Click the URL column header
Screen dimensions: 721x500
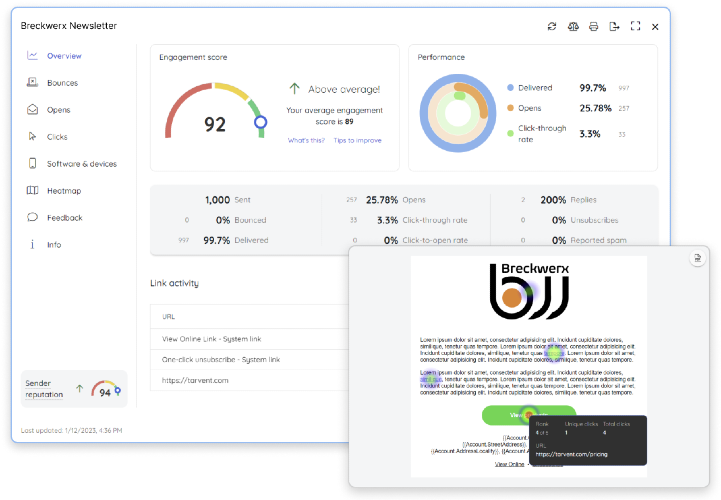[x=168, y=316]
